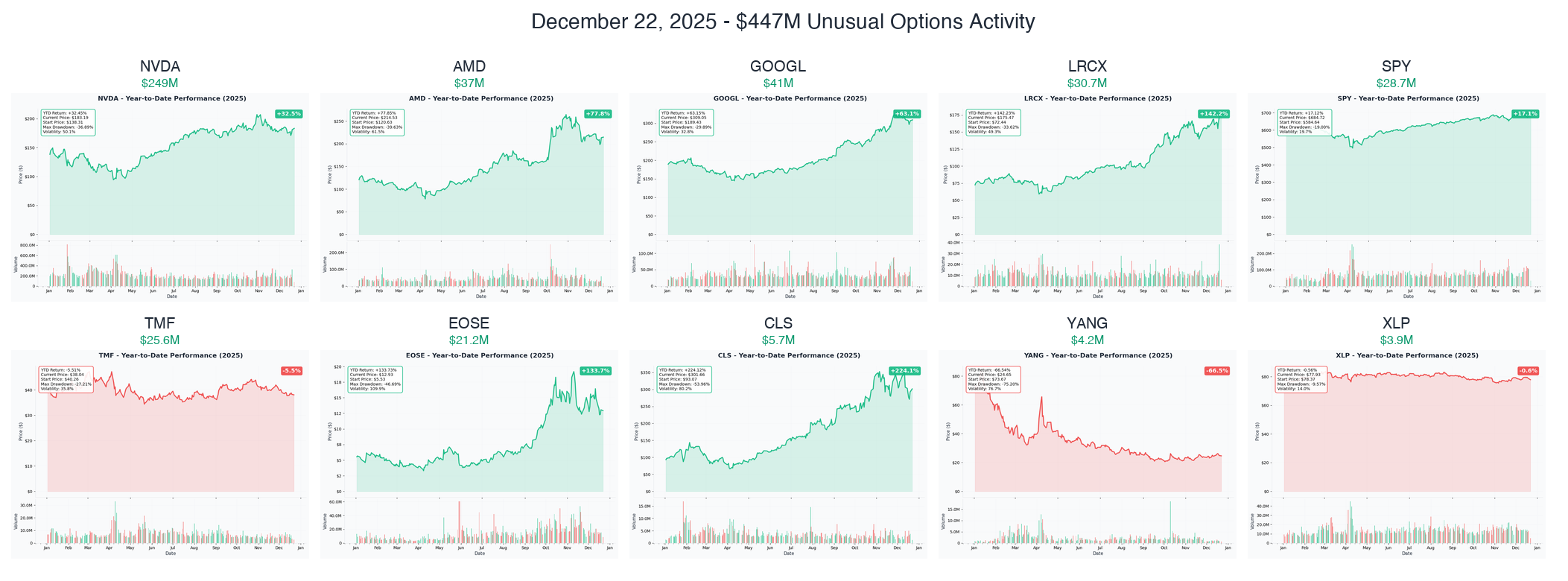Open the CLS volume bar chart
Viewport: 1568px width, 581px height.
pyautogui.click(x=789, y=524)
